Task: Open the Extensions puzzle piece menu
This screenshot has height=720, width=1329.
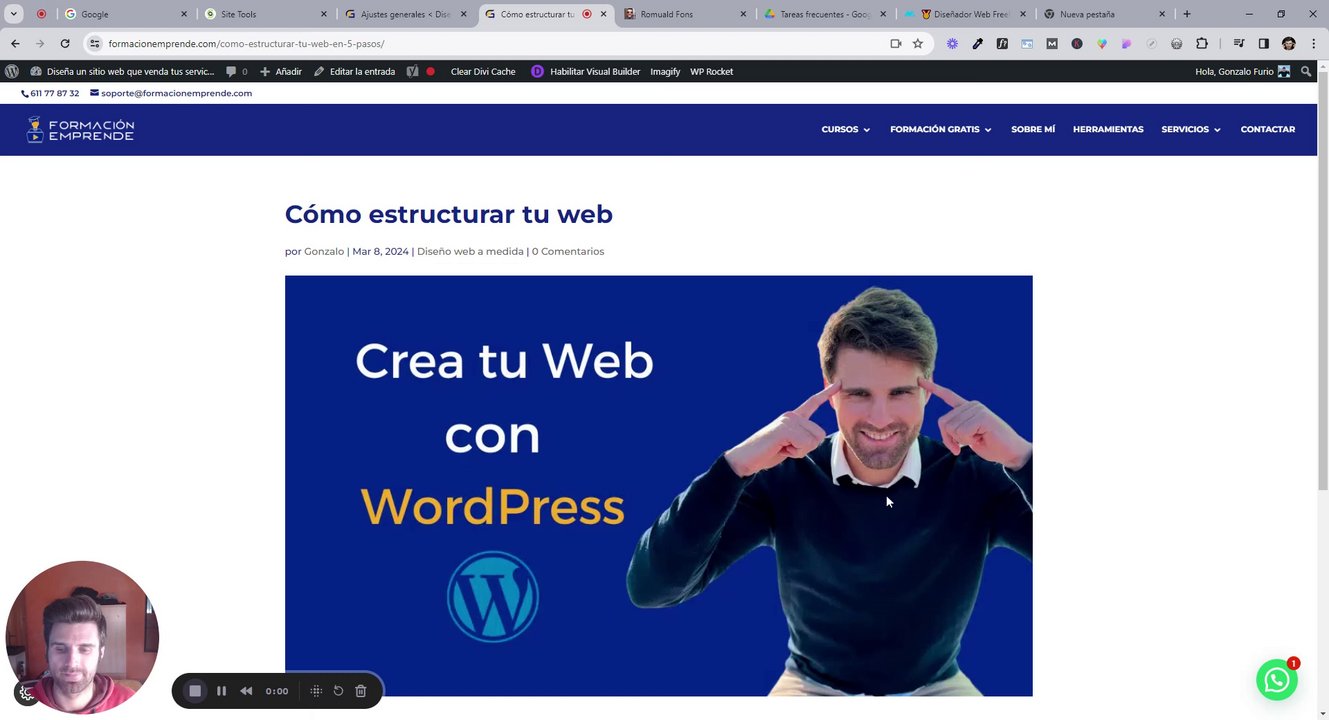Action: point(1202,44)
